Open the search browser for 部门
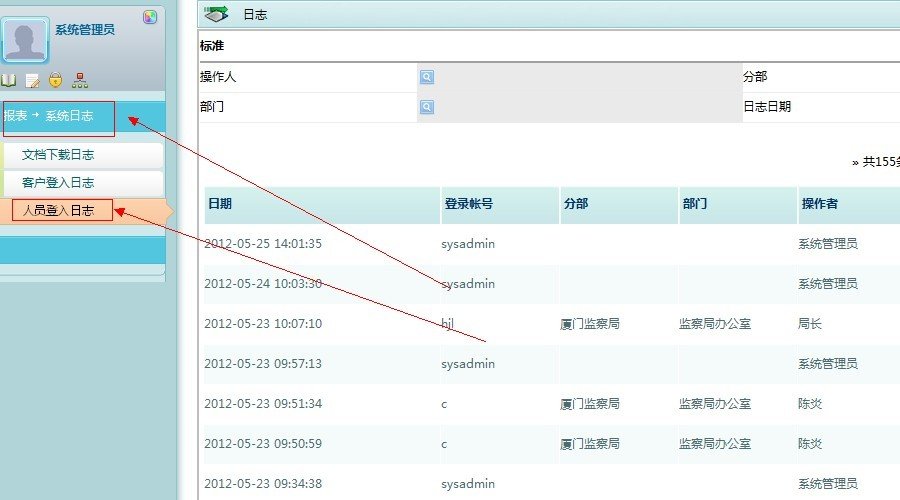900x500 pixels. click(x=426, y=107)
